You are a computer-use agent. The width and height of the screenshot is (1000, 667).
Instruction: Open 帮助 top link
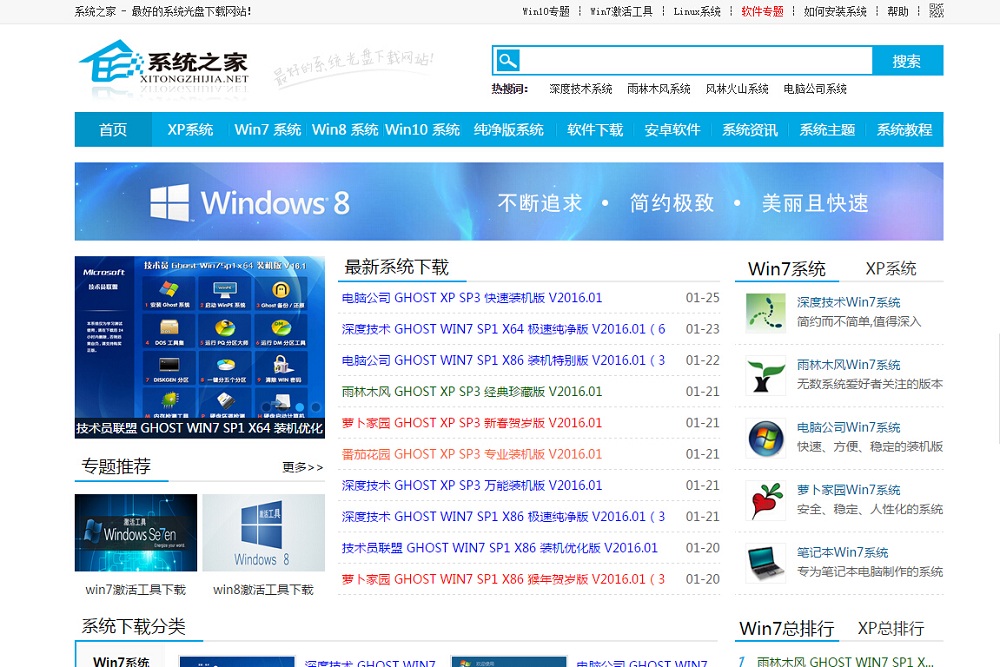[897, 11]
